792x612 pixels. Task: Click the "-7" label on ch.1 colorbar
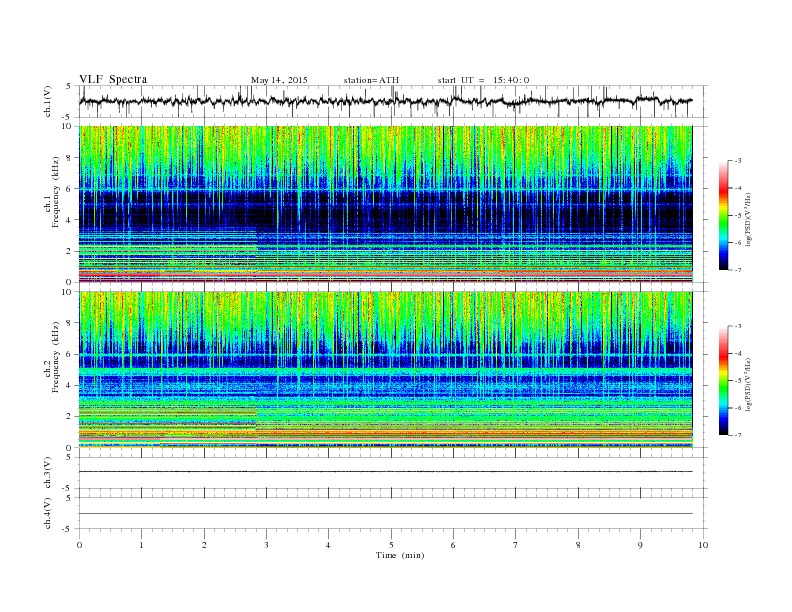pyautogui.click(x=738, y=270)
